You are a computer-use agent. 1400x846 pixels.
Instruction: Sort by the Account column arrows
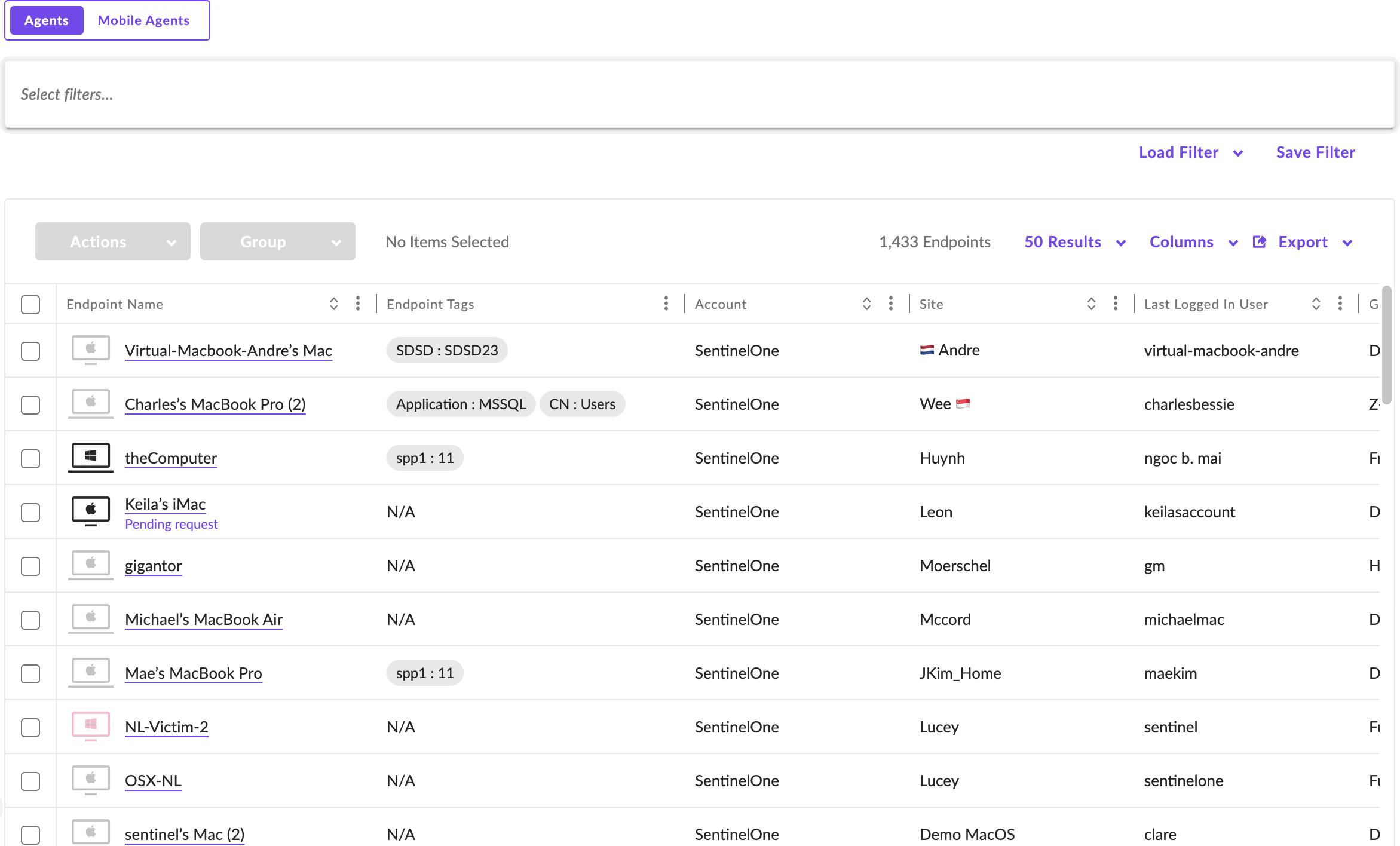pos(866,304)
